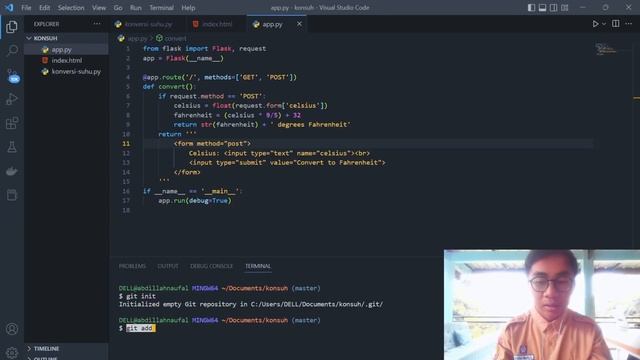Open the View menu

tap(99, 7)
